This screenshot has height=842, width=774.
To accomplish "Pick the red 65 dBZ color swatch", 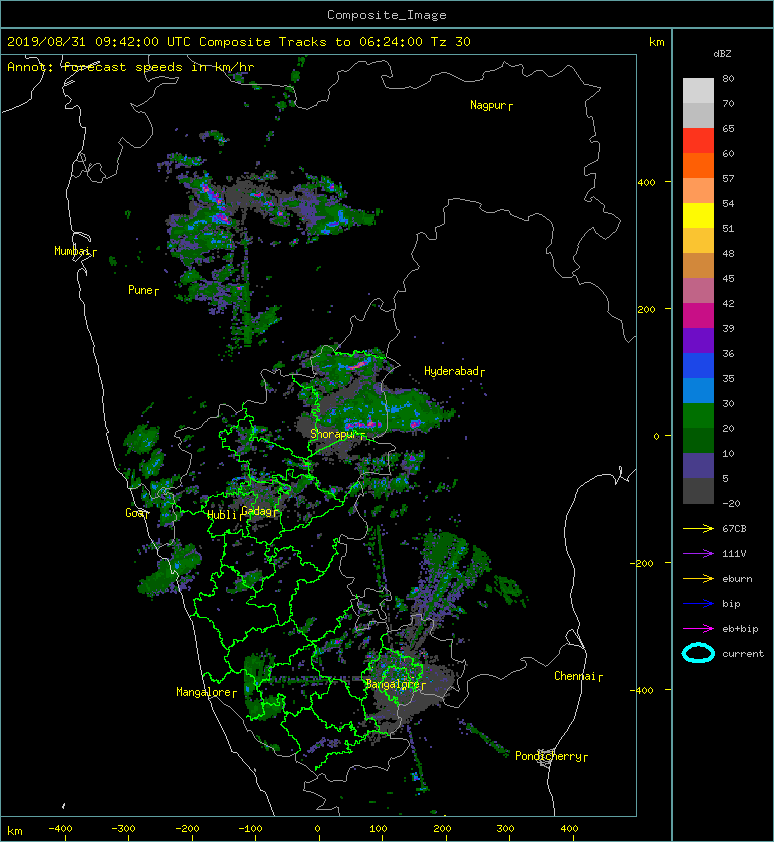I will tap(698, 141).
